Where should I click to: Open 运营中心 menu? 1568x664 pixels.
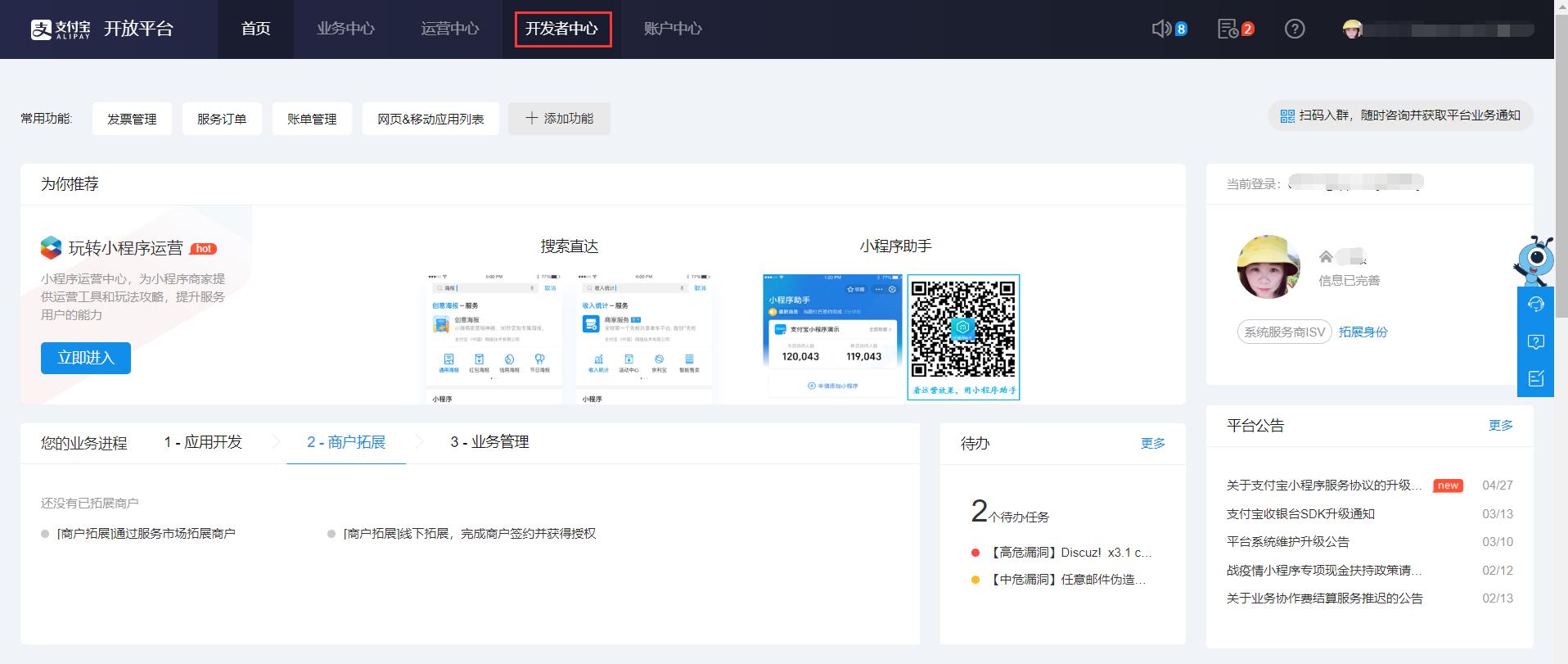[x=449, y=29]
